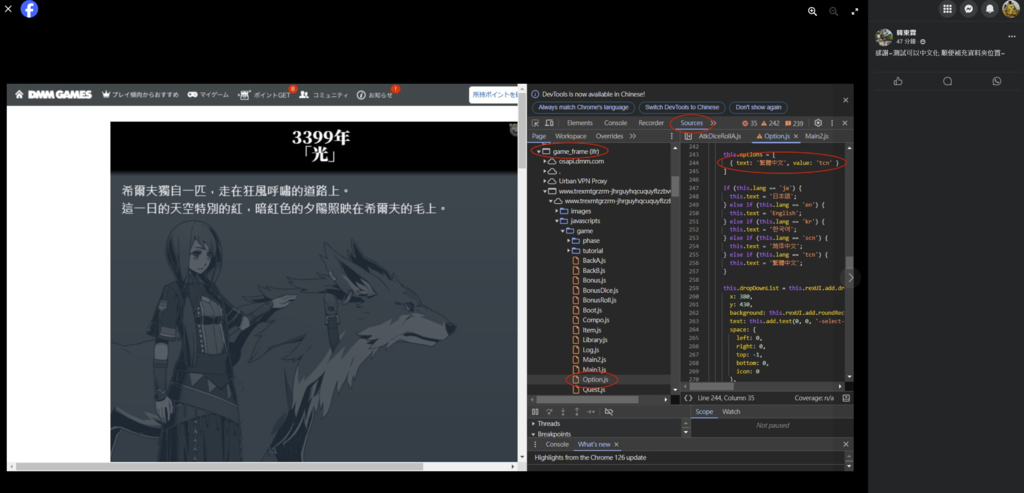
Task: Open BonusDice.js in the file tree
Action: pyautogui.click(x=600, y=290)
